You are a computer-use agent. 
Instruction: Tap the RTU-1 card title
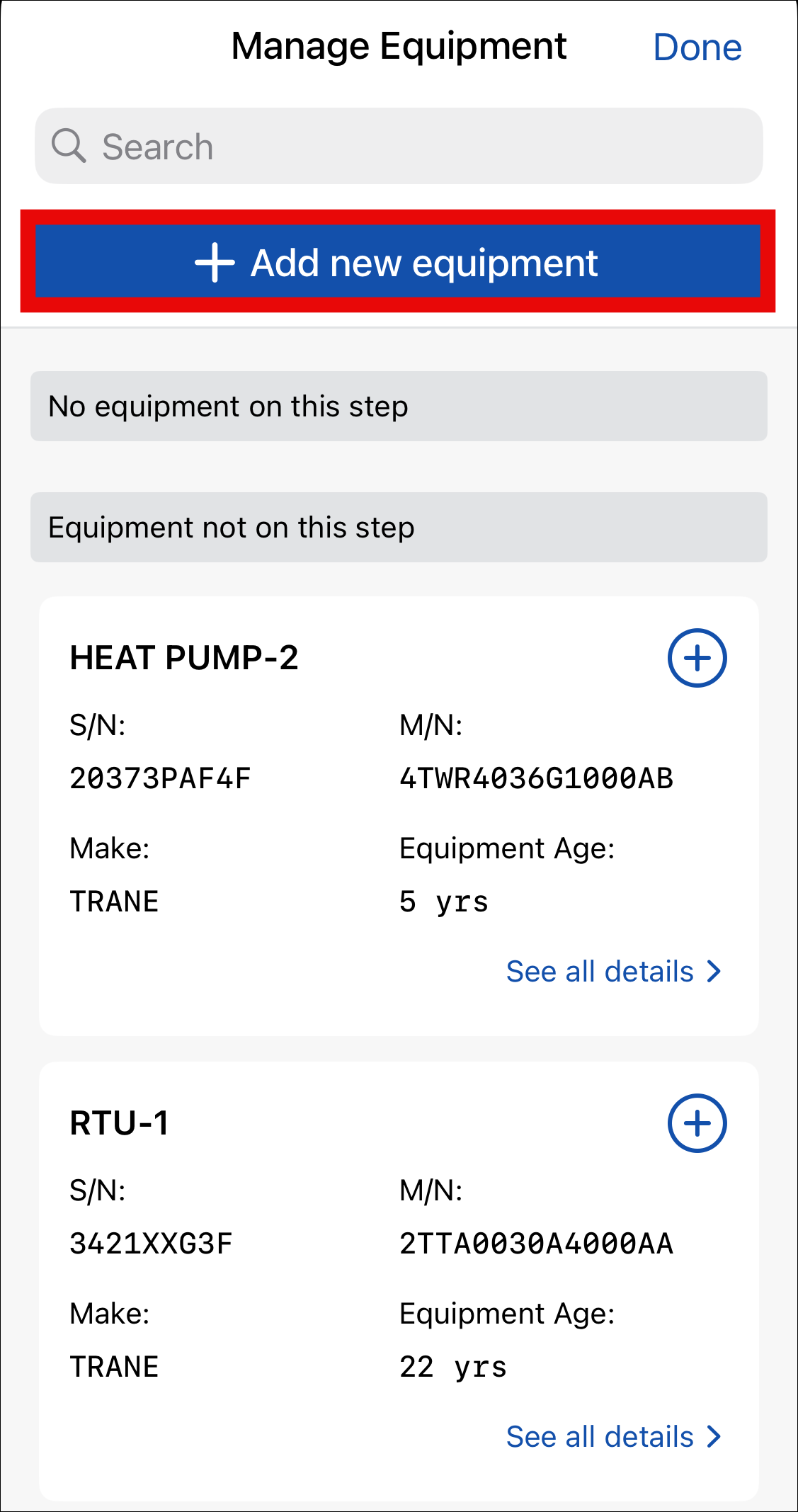119,1123
